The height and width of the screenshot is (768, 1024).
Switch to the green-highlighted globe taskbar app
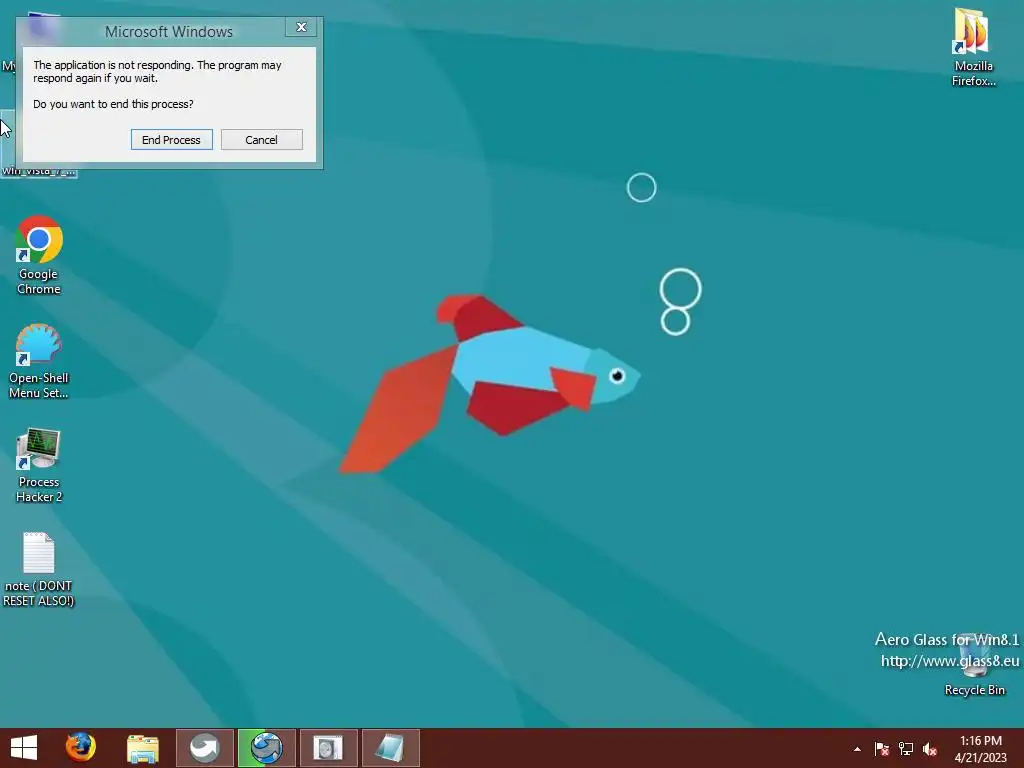pyautogui.click(x=266, y=748)
